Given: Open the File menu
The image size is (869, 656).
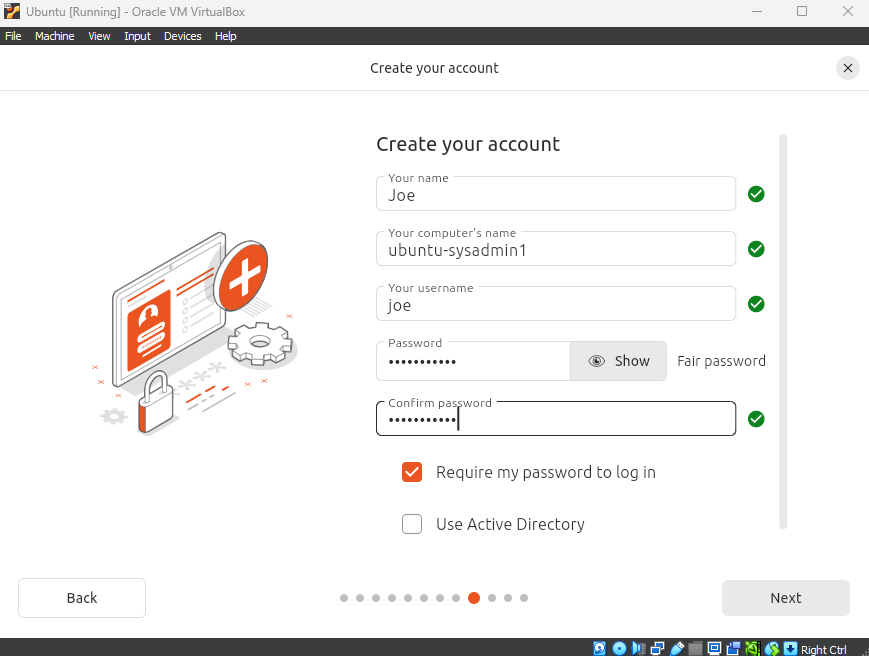Looking at the screenshot, I should coord(13,36).
